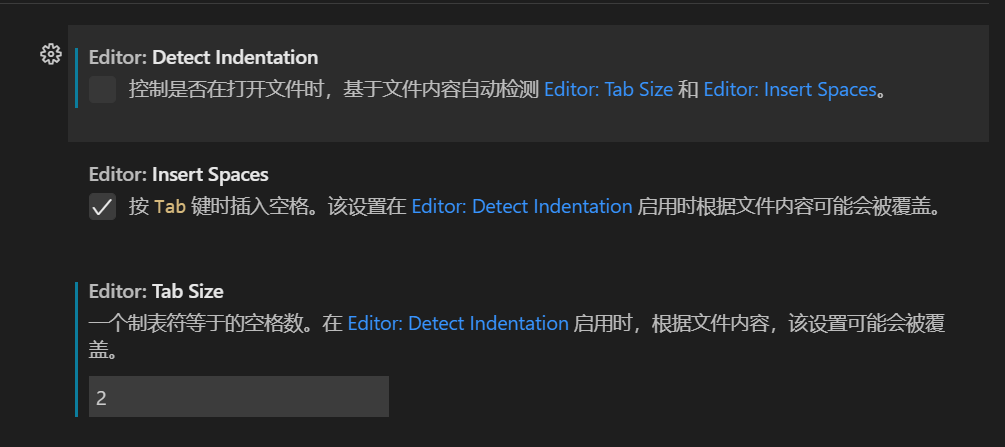The image size is (1005, 447).
Task: Select the Editor: Detect Indentation setting title
Action: [203, 57]
